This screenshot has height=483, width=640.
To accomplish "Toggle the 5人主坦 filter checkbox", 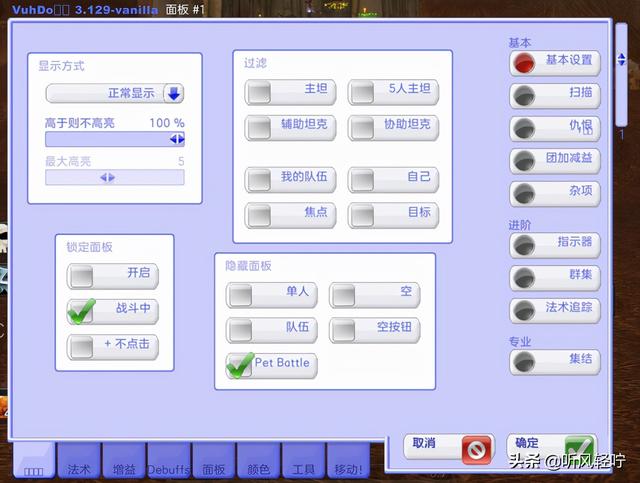I will [362, 92].
